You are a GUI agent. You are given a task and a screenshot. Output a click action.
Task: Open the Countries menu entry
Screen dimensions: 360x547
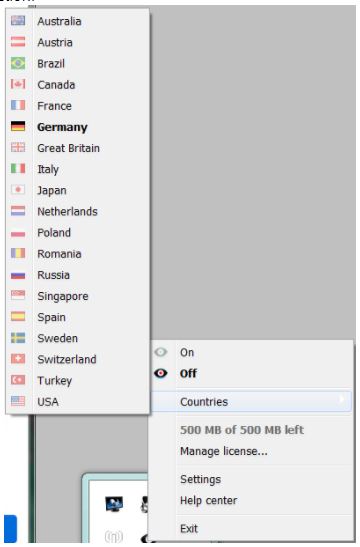point(251,402)
